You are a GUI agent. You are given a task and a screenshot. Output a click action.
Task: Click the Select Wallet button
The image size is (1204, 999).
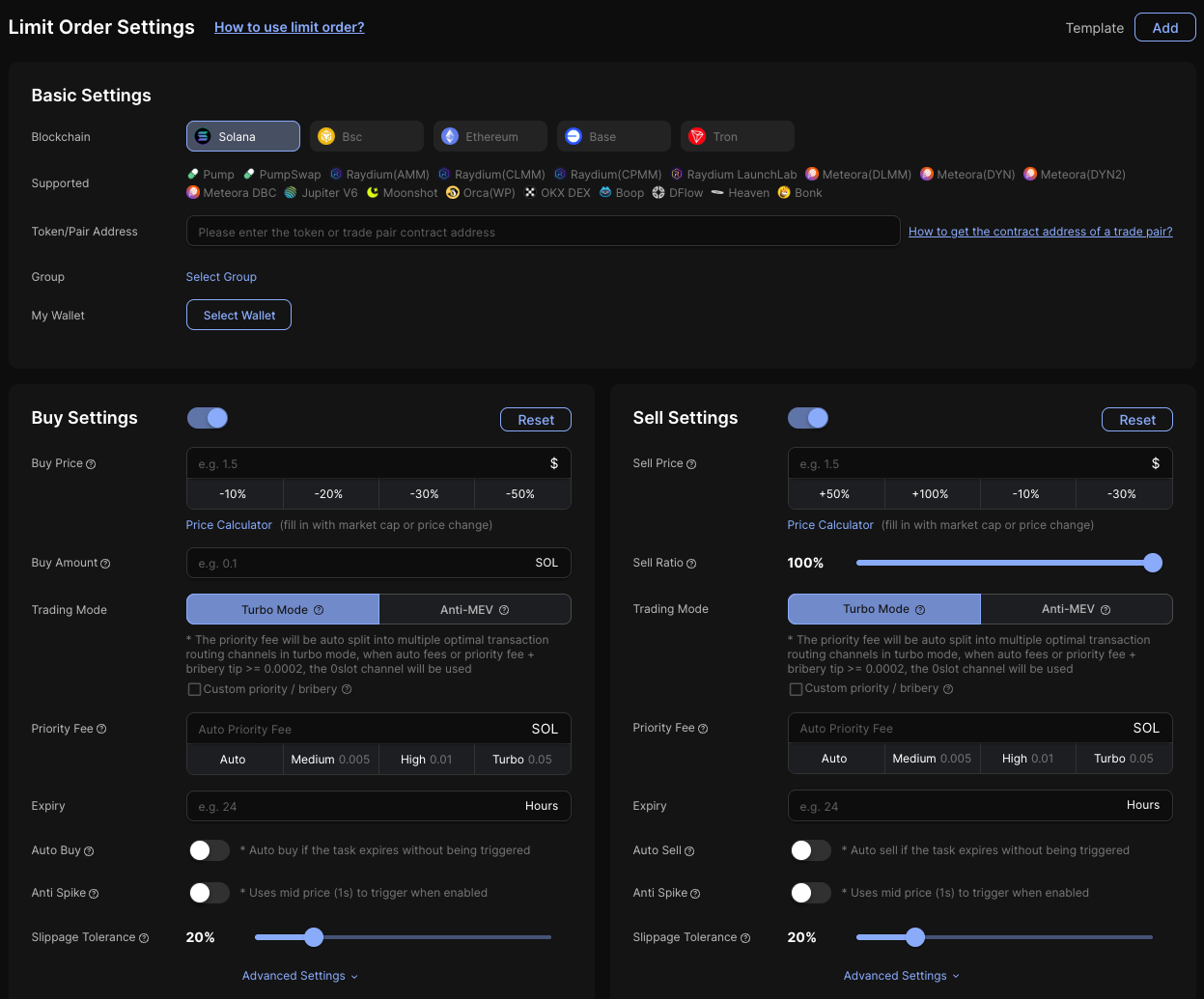[238, 315]
